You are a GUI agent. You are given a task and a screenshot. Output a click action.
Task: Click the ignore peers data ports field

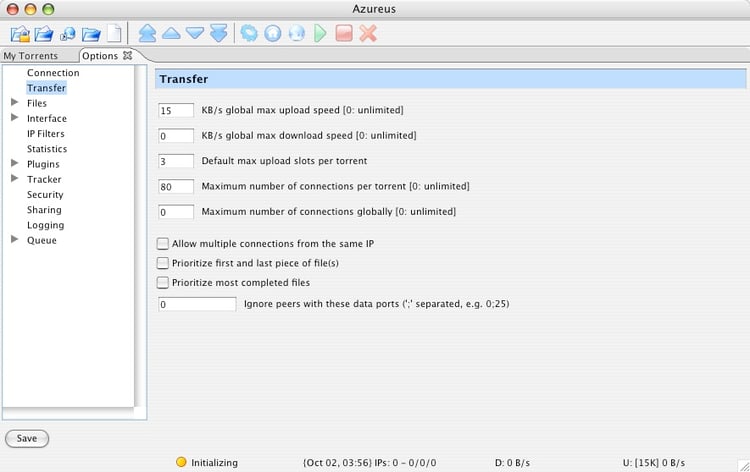[x=197, y=304]
